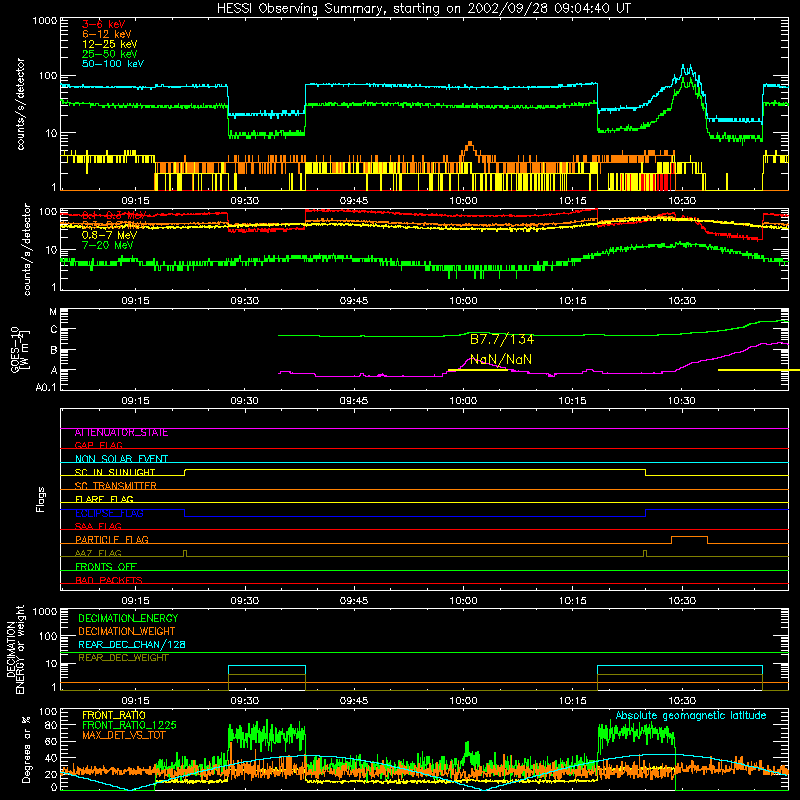Click the vertical Flags axis label
800x800 pixels.
pos(41,500)
